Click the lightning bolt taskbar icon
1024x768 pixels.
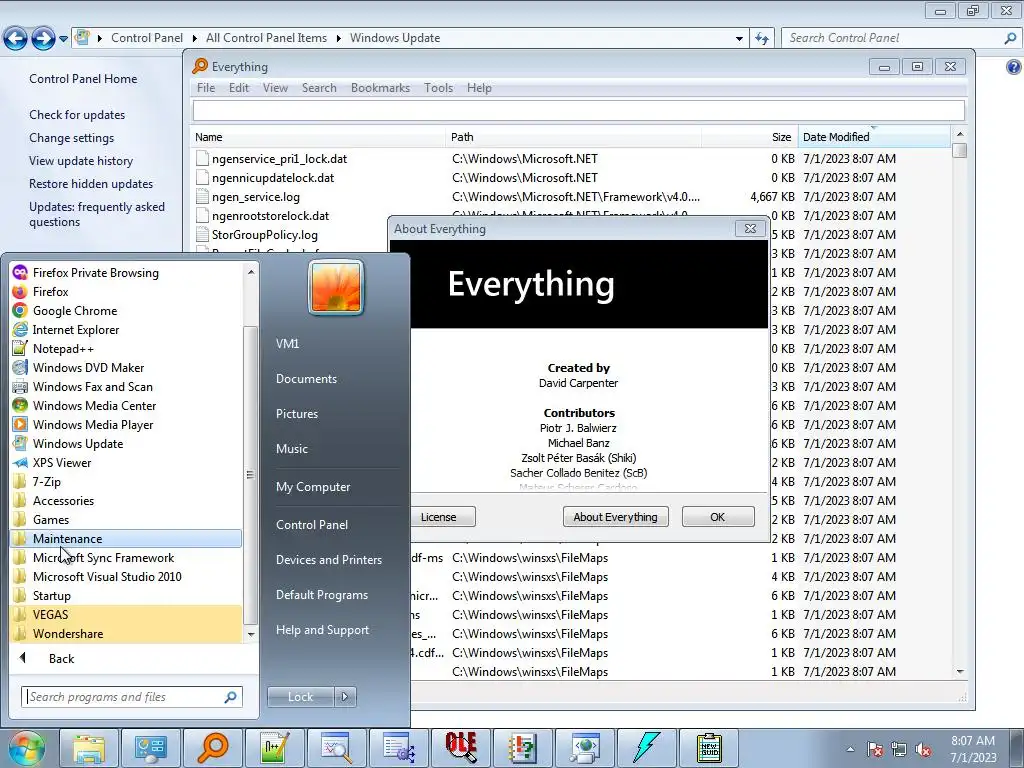[647, 748]
